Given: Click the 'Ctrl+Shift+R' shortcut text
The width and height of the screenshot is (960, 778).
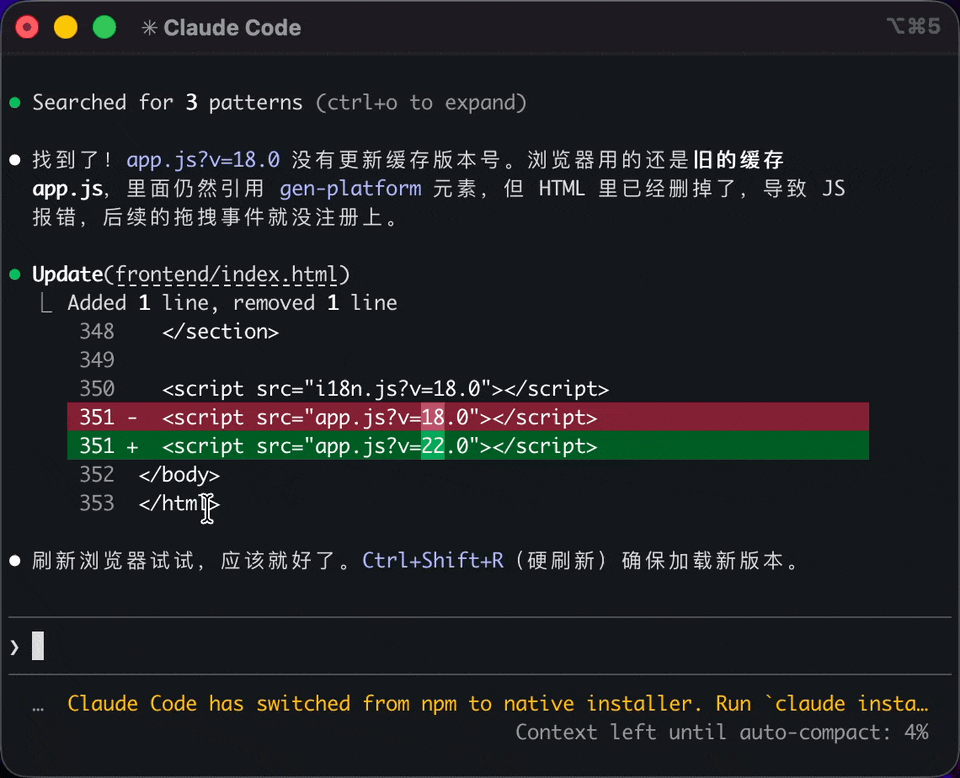Looking at the screenshot, I should (x=433, y=560).
